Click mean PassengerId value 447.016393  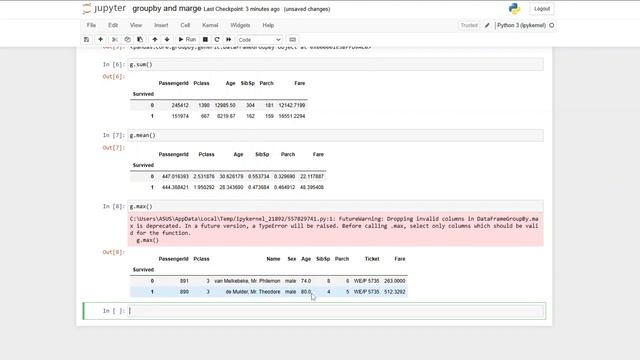coord(175,177)
